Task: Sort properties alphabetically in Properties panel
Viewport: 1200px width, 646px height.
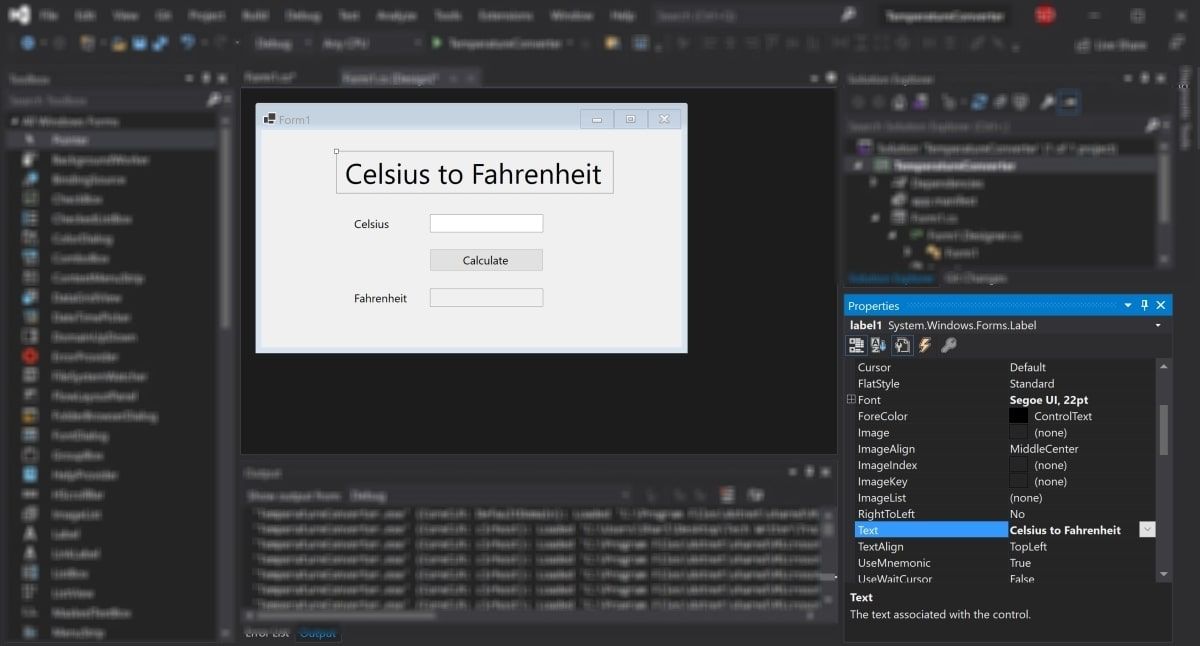Action: click(878, 345)
